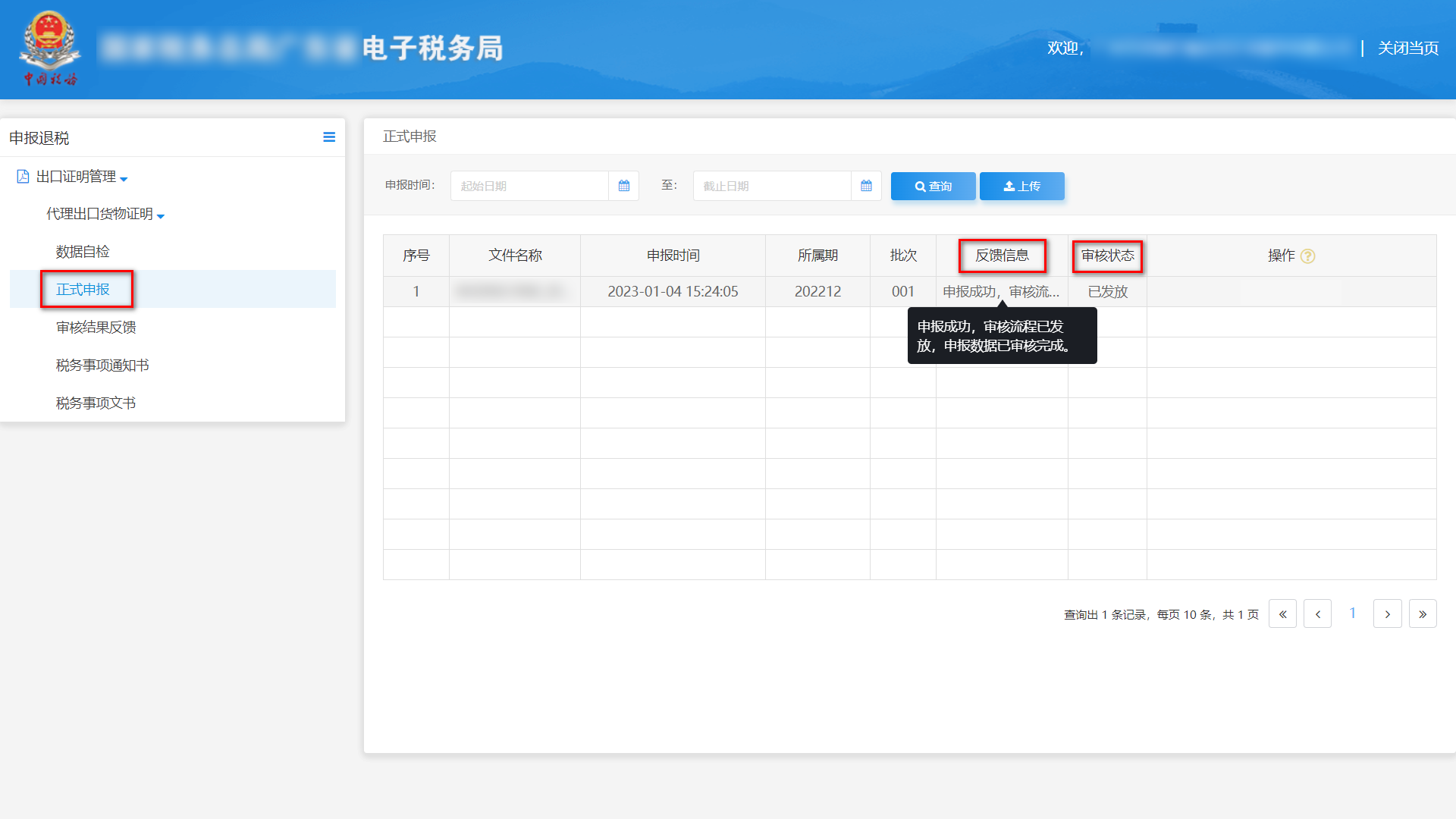Select 正式申报 in the sidebar
This screenshot has width=1456, height=819.
coord(83,290)
